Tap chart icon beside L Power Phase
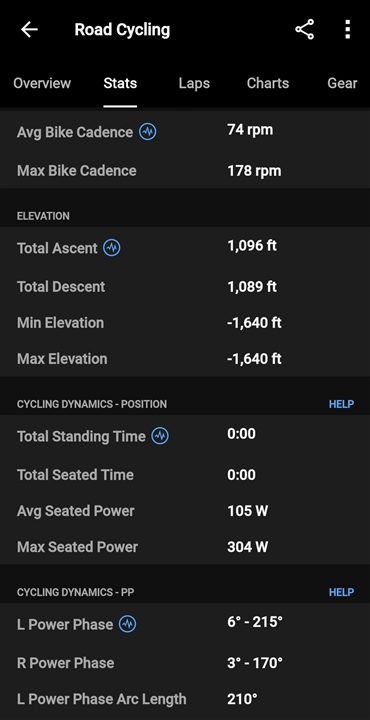The height and width of the screenshot is (720, 370). [x=128, y=624]
